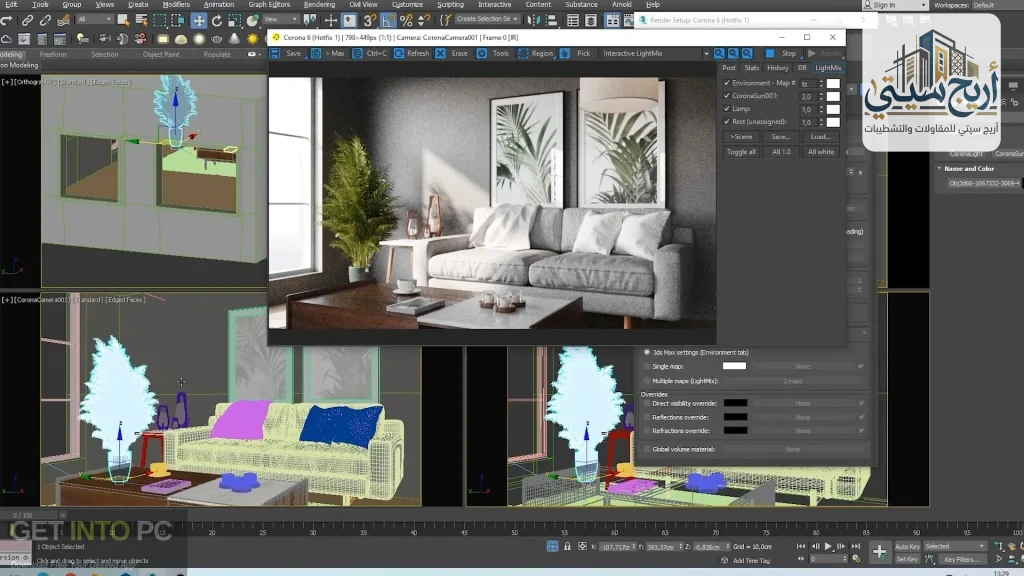
Task: Select the Single map radio button
Action: pyautogui.click(x=647, y=367)
